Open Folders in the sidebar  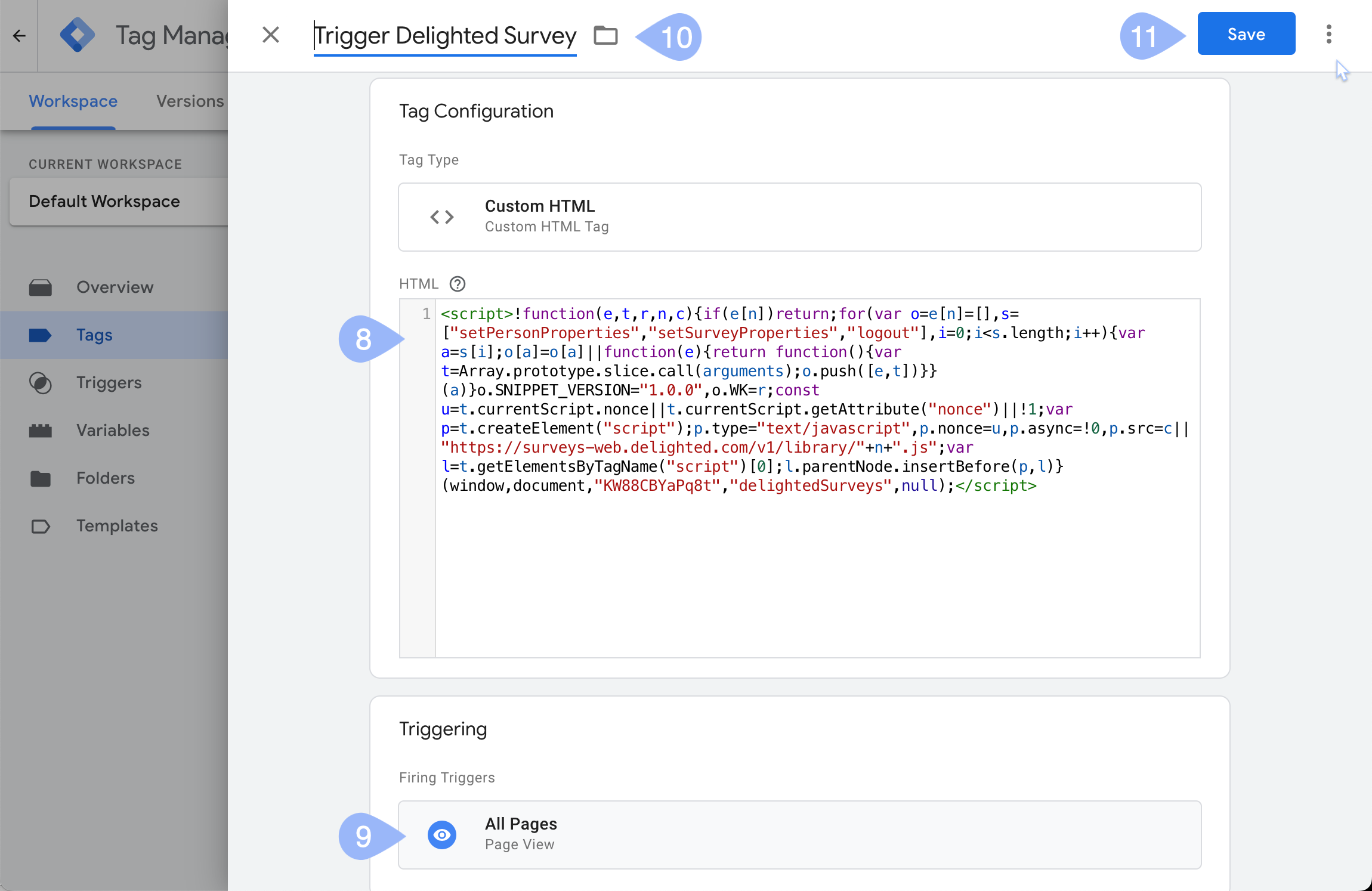[114, 478]
